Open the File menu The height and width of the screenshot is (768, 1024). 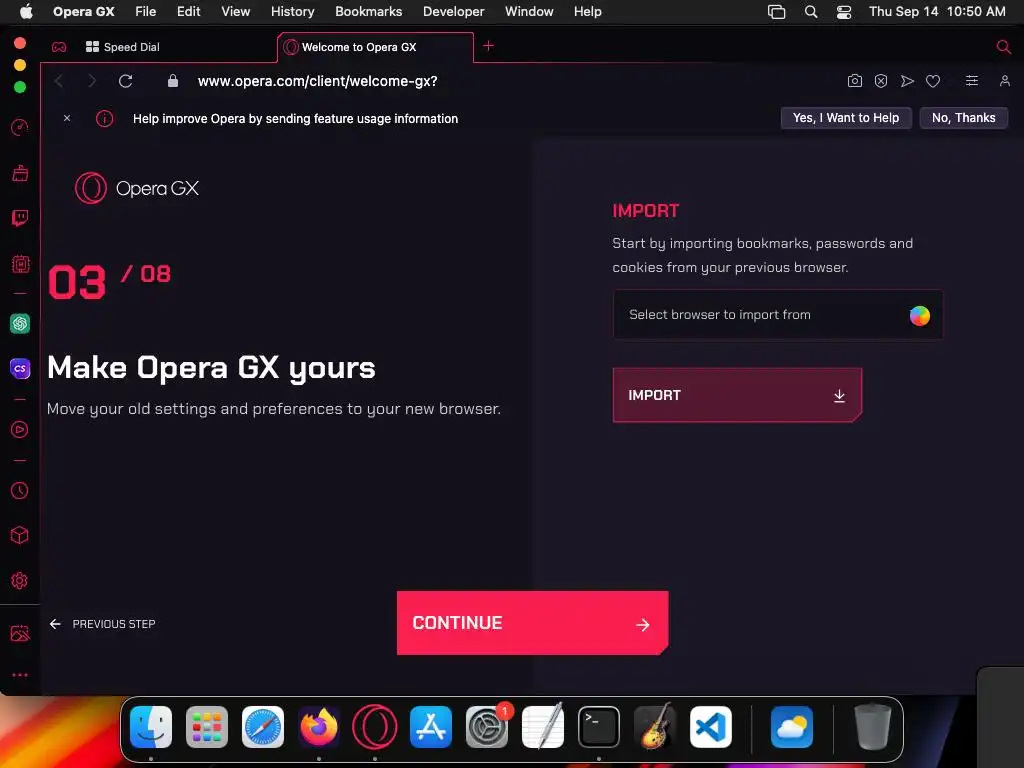(x=146, y=11)
